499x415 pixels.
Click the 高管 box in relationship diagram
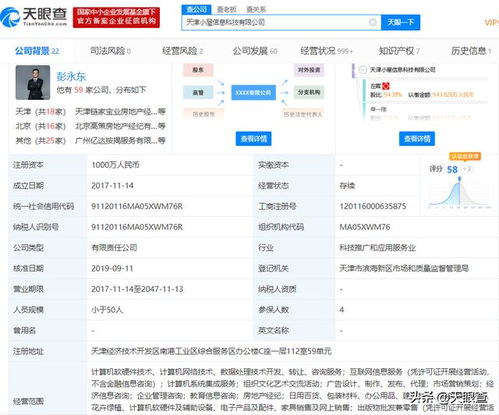tap(198, 92)
